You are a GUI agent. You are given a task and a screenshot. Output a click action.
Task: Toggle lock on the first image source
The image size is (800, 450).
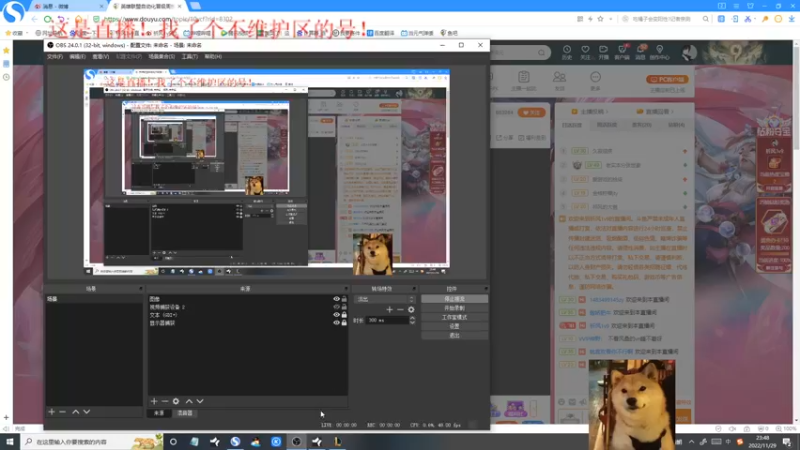click(344, 299)
